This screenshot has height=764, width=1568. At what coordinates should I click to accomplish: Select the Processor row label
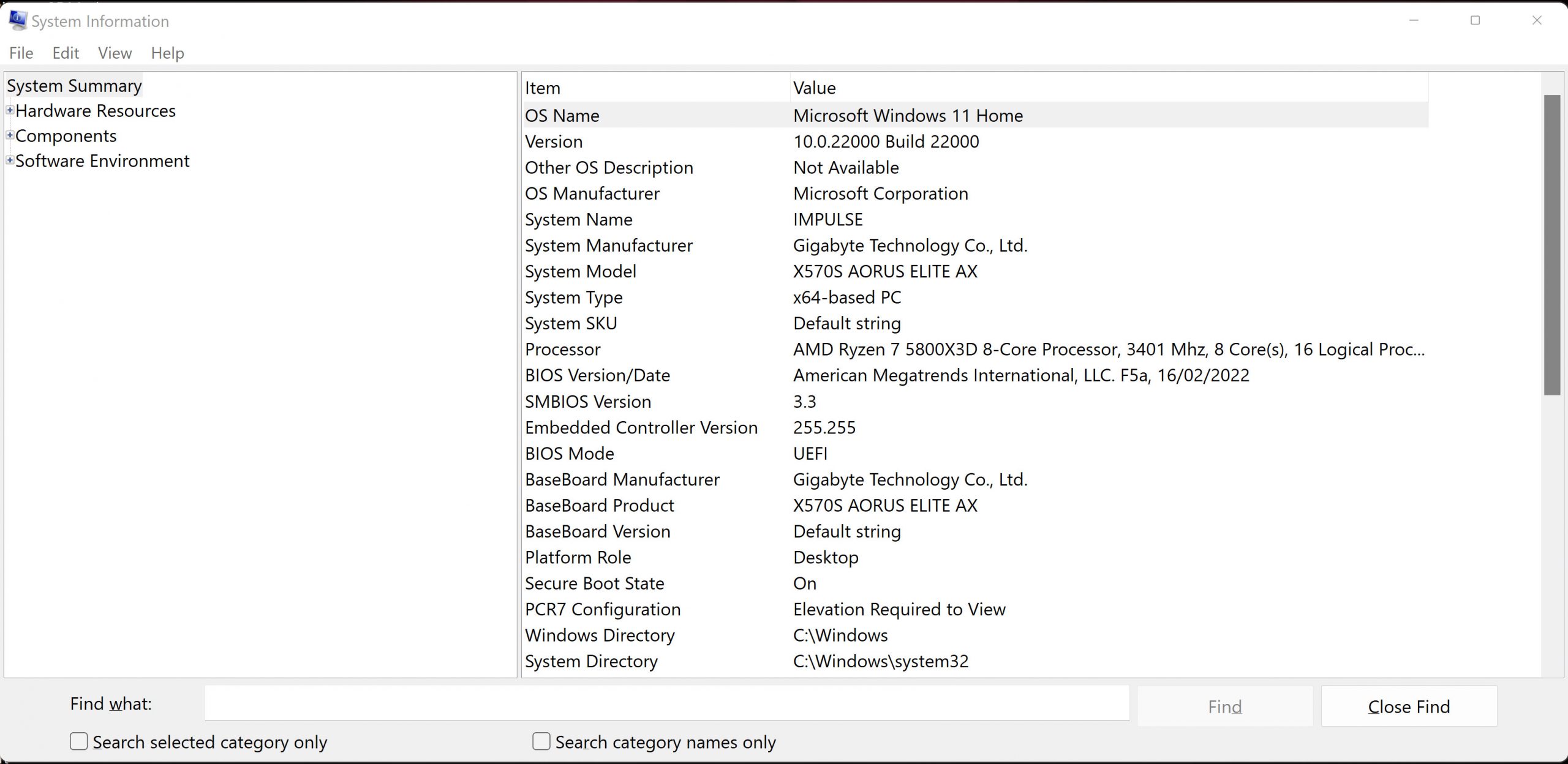tap(562, 350)
